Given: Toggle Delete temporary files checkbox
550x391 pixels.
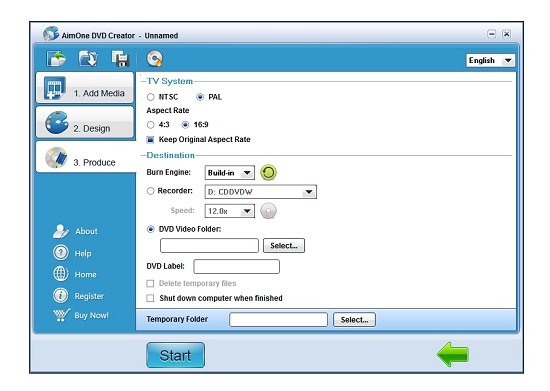Looking at the screenshot, I should point(150,283).
